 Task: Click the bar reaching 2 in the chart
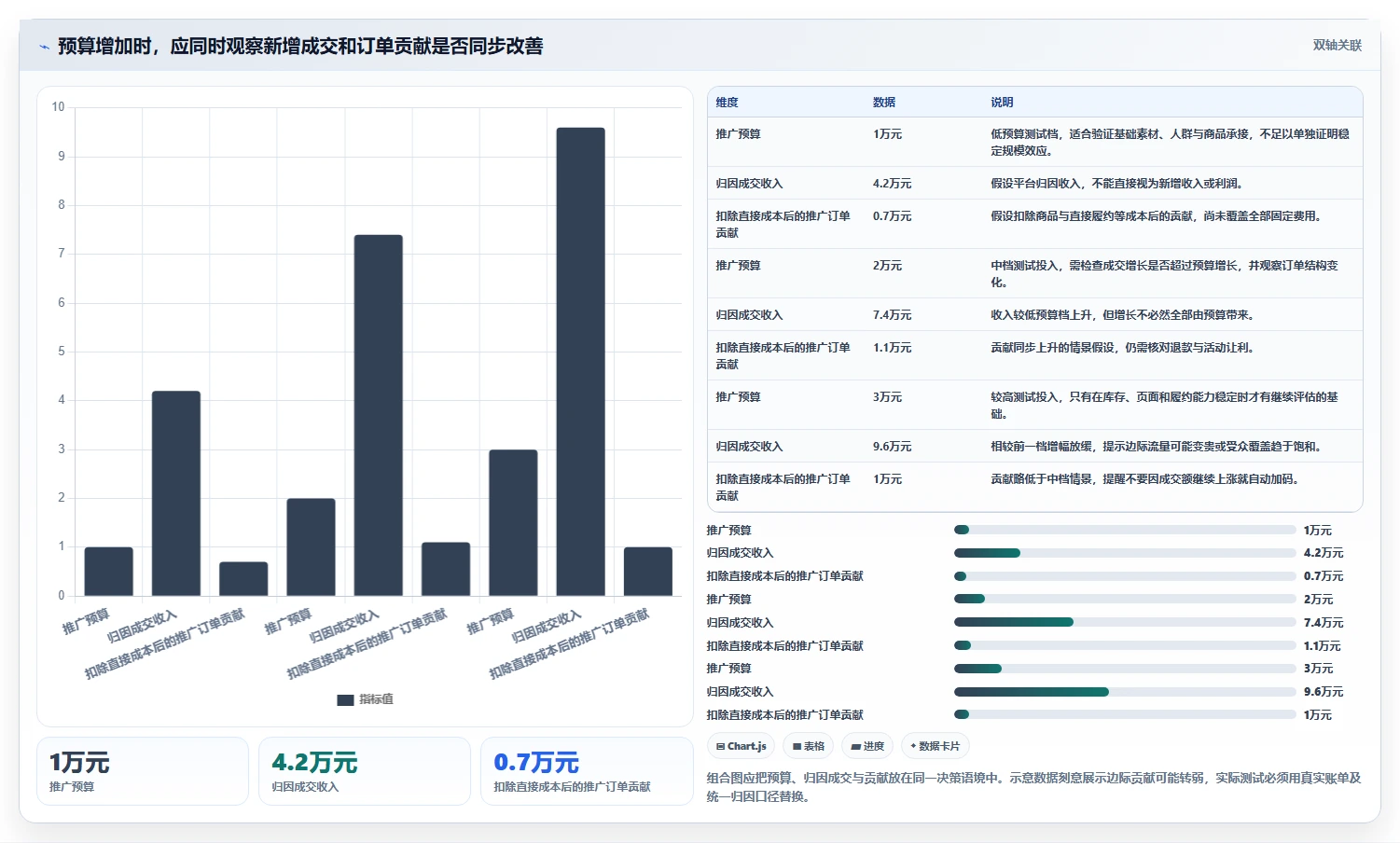coord(311,547)
